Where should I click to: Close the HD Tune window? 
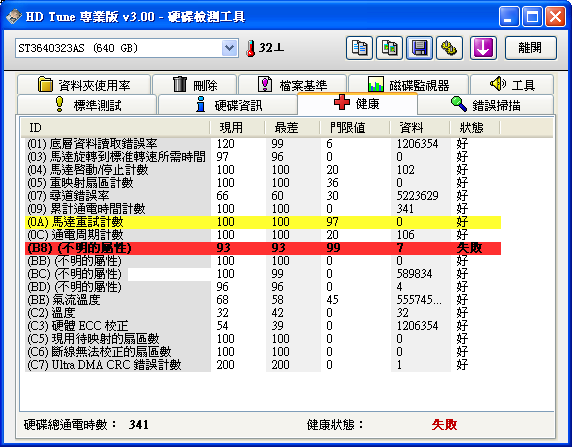[x=556, y=16]
